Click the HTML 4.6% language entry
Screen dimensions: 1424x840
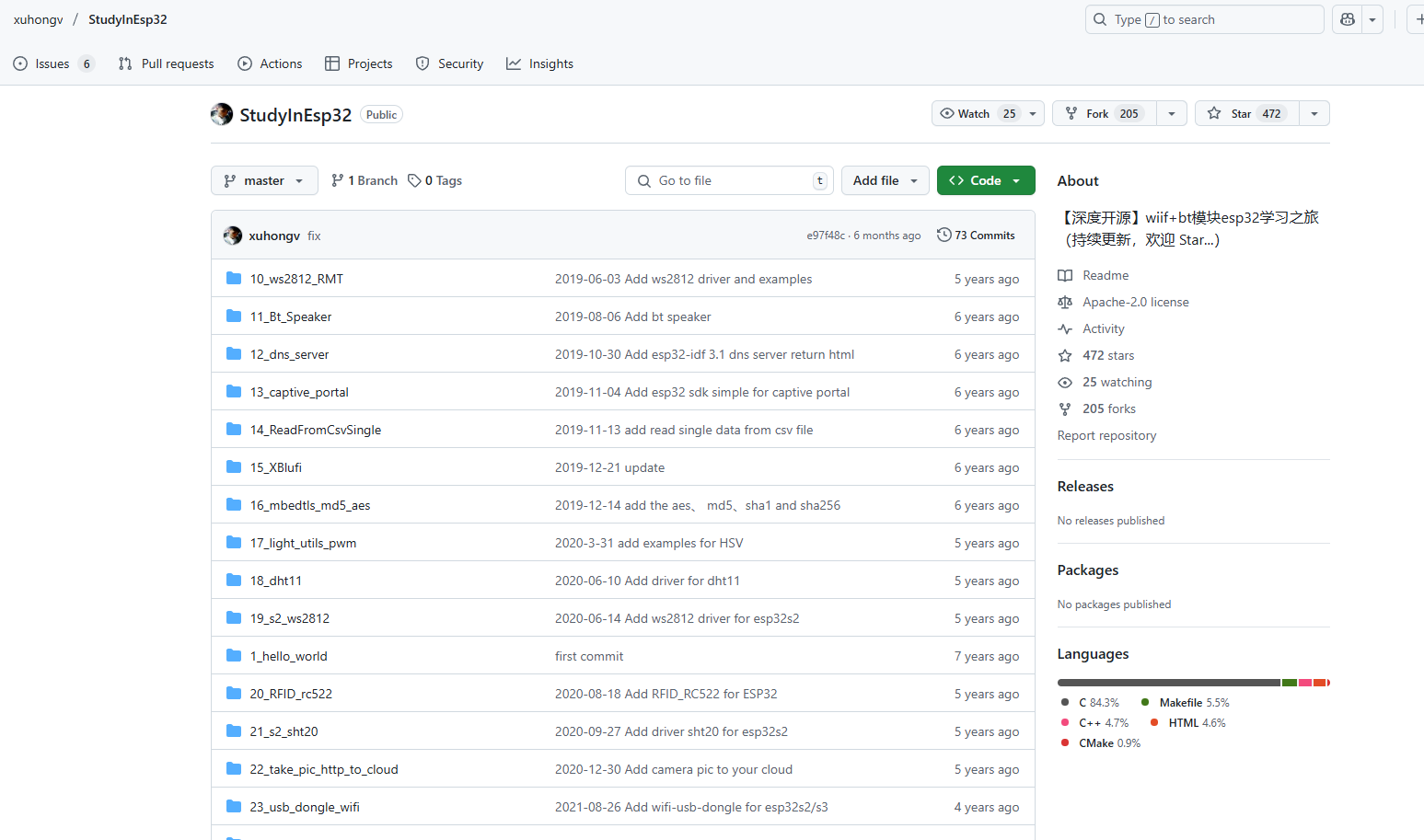(x=1188, y=722)
